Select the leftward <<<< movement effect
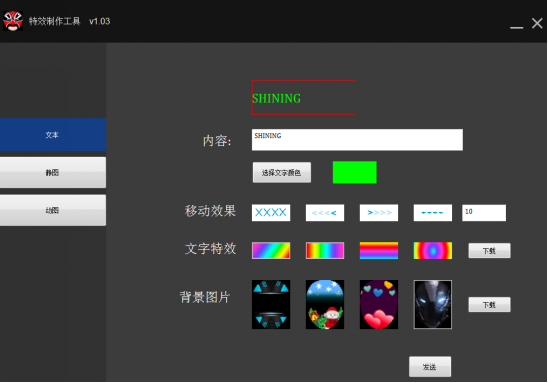This screenshot has height=383, width=548. [325, 212]
